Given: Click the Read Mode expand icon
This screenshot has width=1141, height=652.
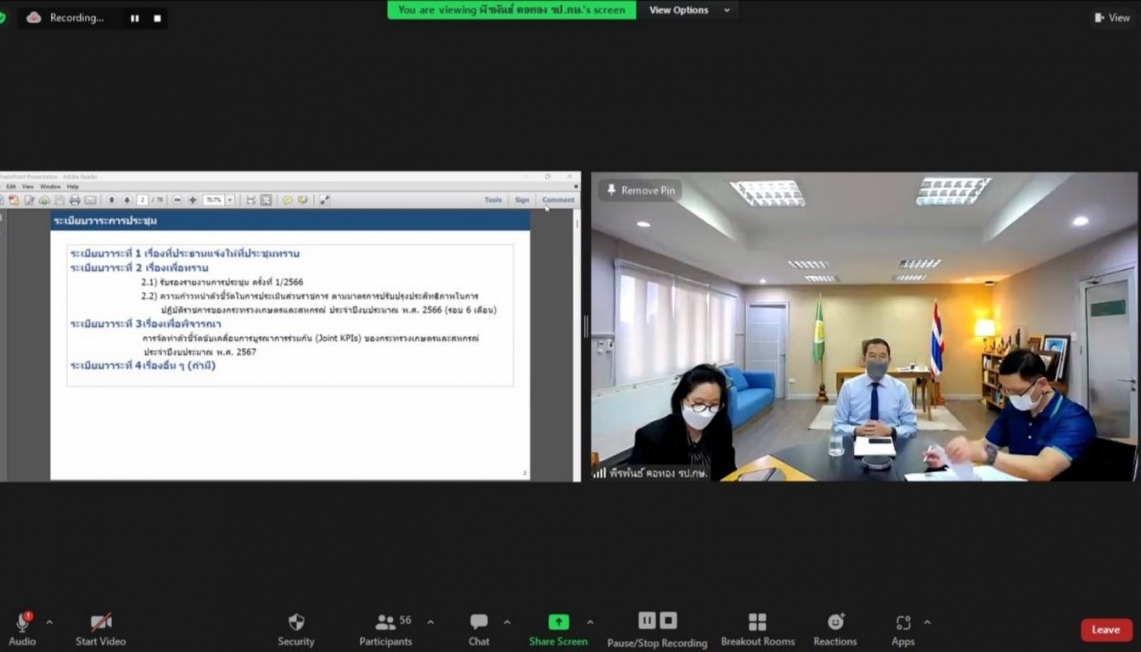Looking at the screenshot, I should (325, 200).
